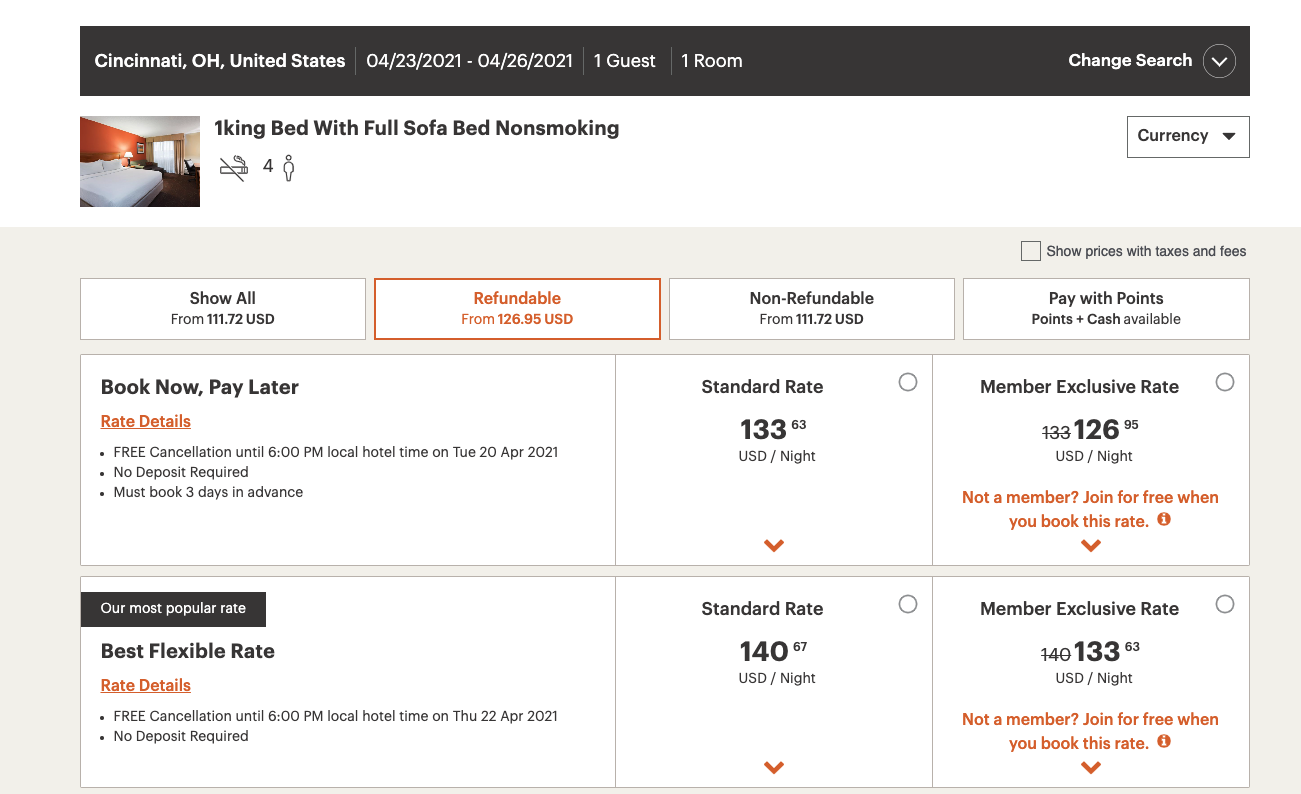Open the Change Search circular chevron
Viewport: 1301px width, 794px height.
[x=1219, y=61]
